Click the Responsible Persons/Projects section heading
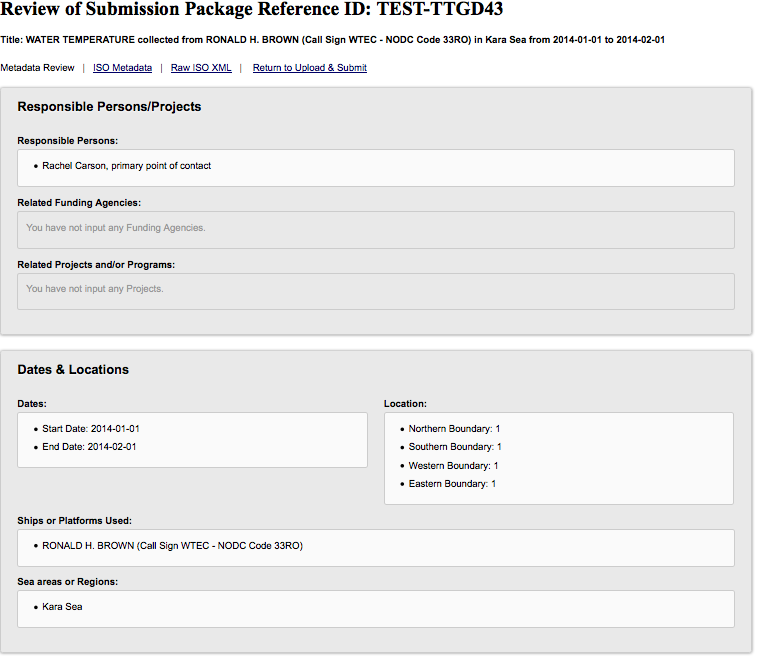This screenshot has width=759, height=661. tap(109, 107)
